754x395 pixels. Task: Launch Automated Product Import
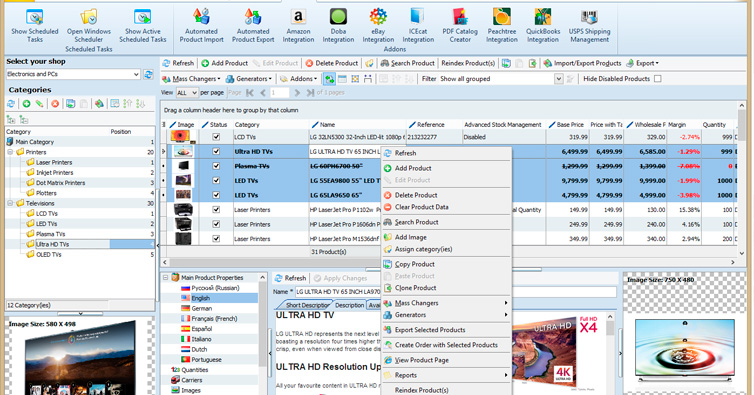[x=201, y=26]
